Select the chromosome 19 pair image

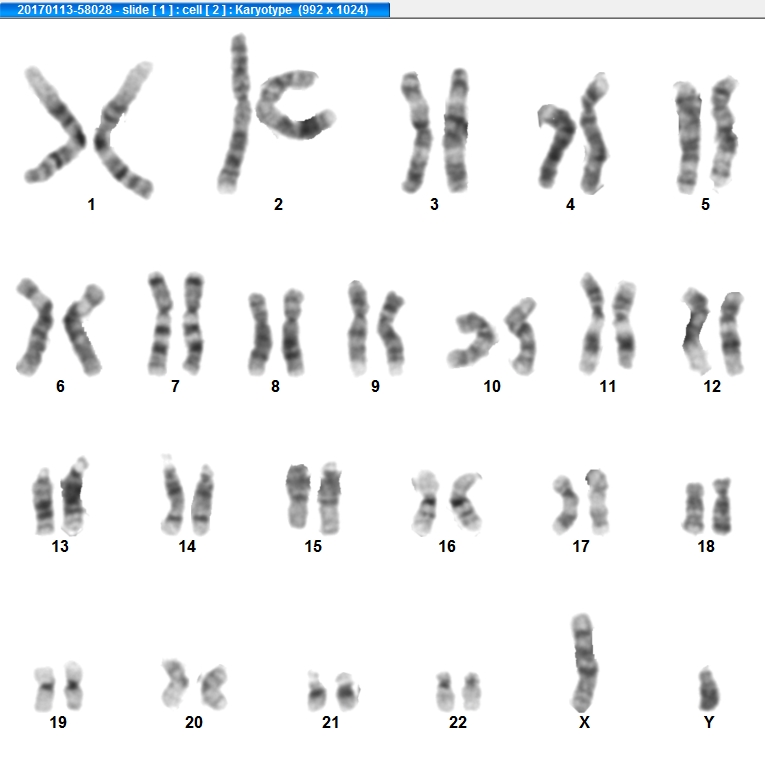click(58, 686)
